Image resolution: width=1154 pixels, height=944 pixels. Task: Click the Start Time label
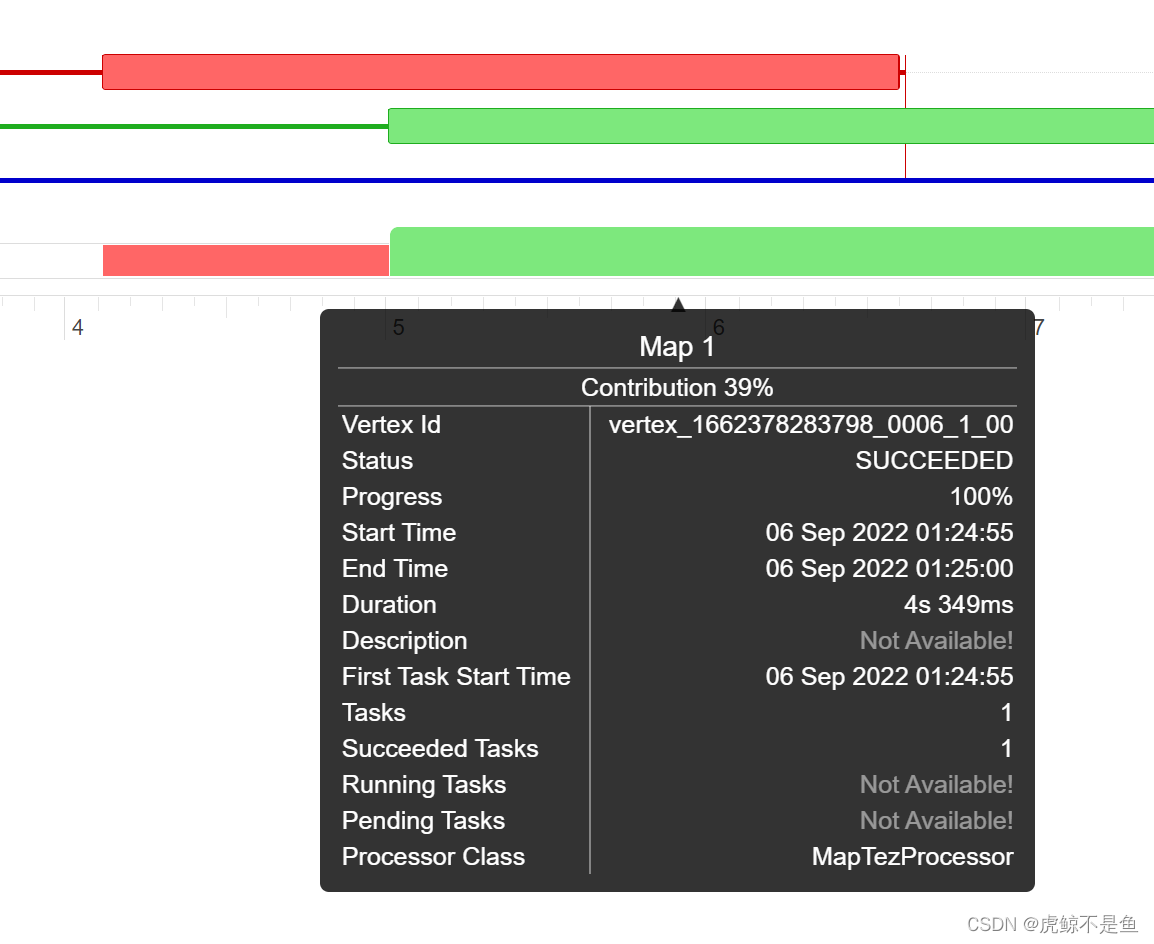pyautogui.click(x=399, y=533)
